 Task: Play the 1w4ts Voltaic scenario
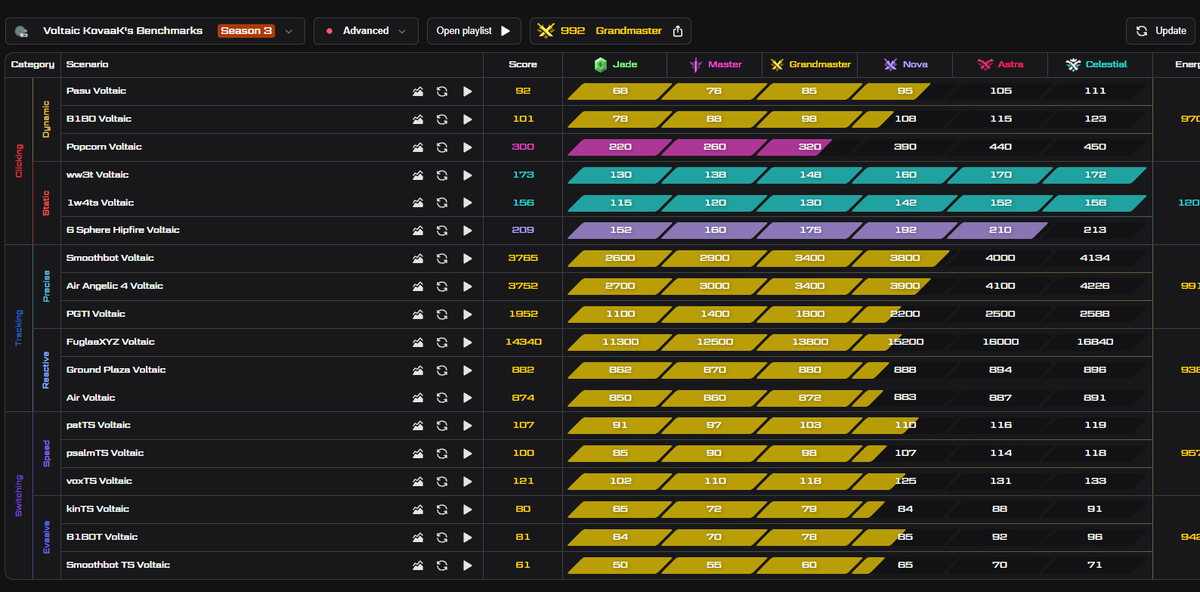pyautogui.click(x=467, y=203)
